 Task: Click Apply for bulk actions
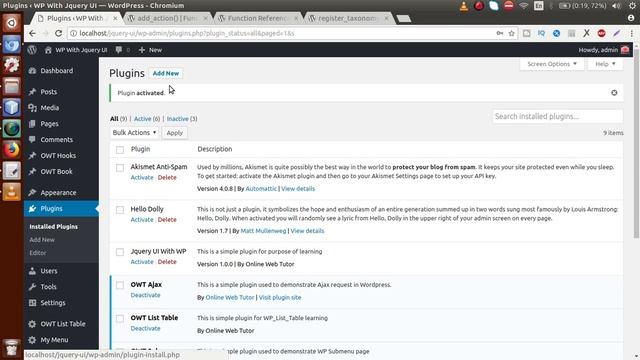[x=174, y=133]
